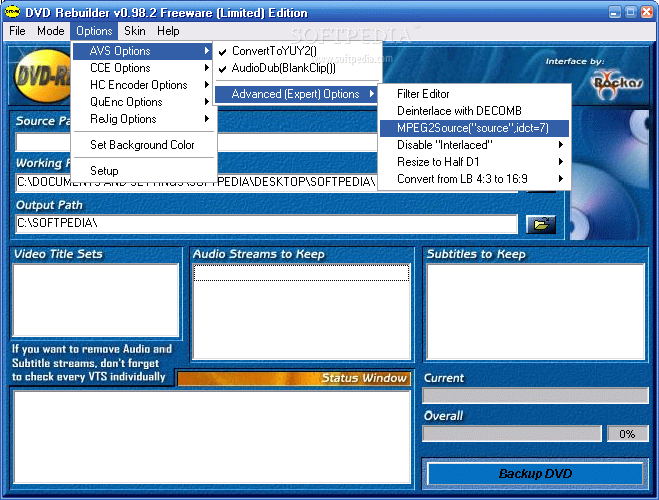Click the Video Title Sets list box
The image size is (659, 500).
tap(96, 300)
